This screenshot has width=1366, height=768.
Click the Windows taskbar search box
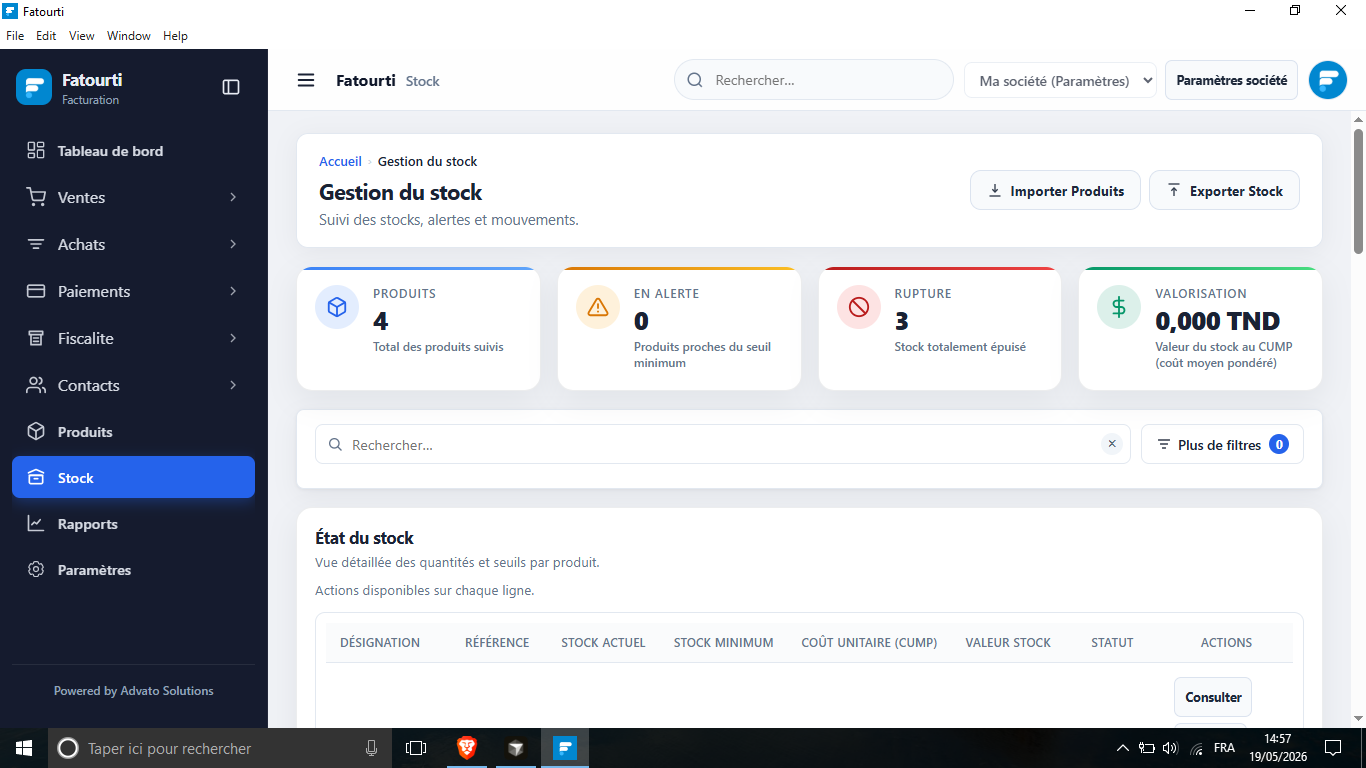click(219, 747)
